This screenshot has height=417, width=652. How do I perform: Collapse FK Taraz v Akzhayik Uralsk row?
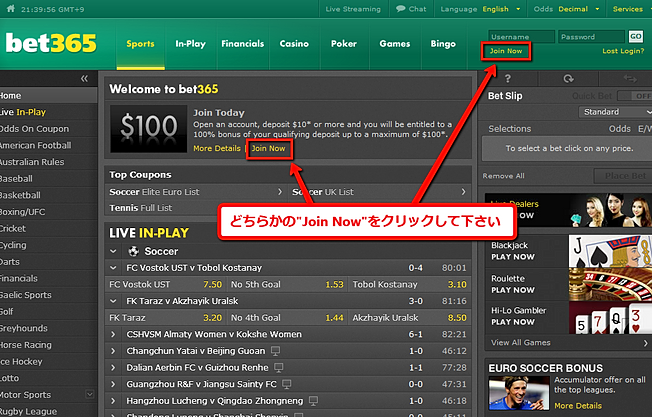113,301
